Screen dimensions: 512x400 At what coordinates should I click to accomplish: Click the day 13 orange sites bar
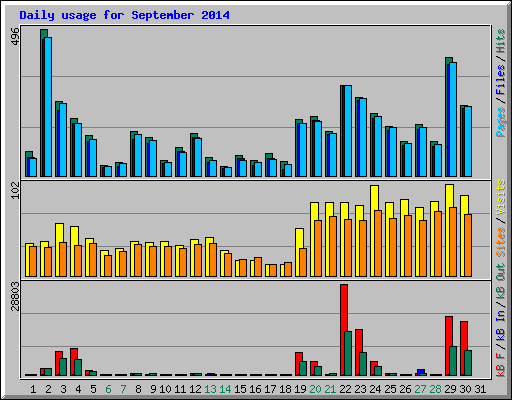click(x=213, y=260)
